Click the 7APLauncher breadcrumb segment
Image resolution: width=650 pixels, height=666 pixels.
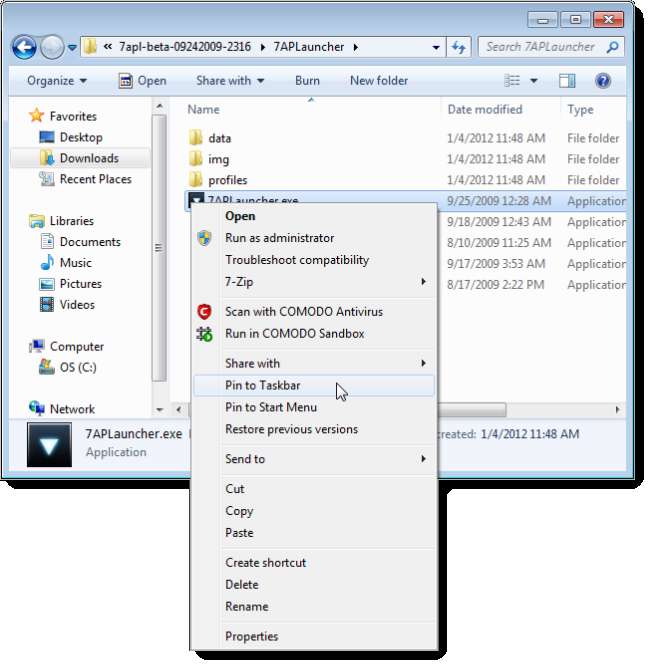pos(309,47)
